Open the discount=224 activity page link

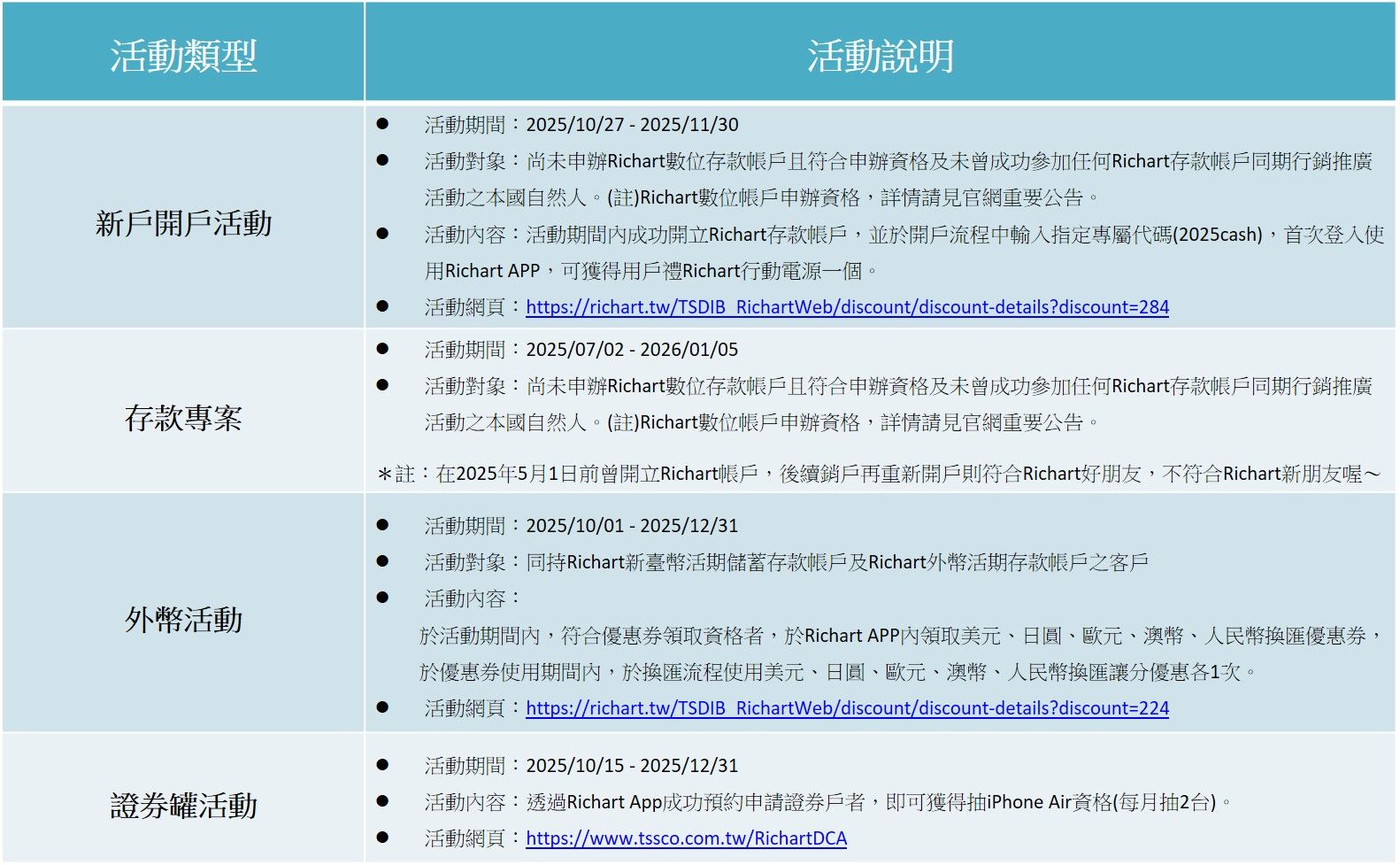[x=847, y=708]
